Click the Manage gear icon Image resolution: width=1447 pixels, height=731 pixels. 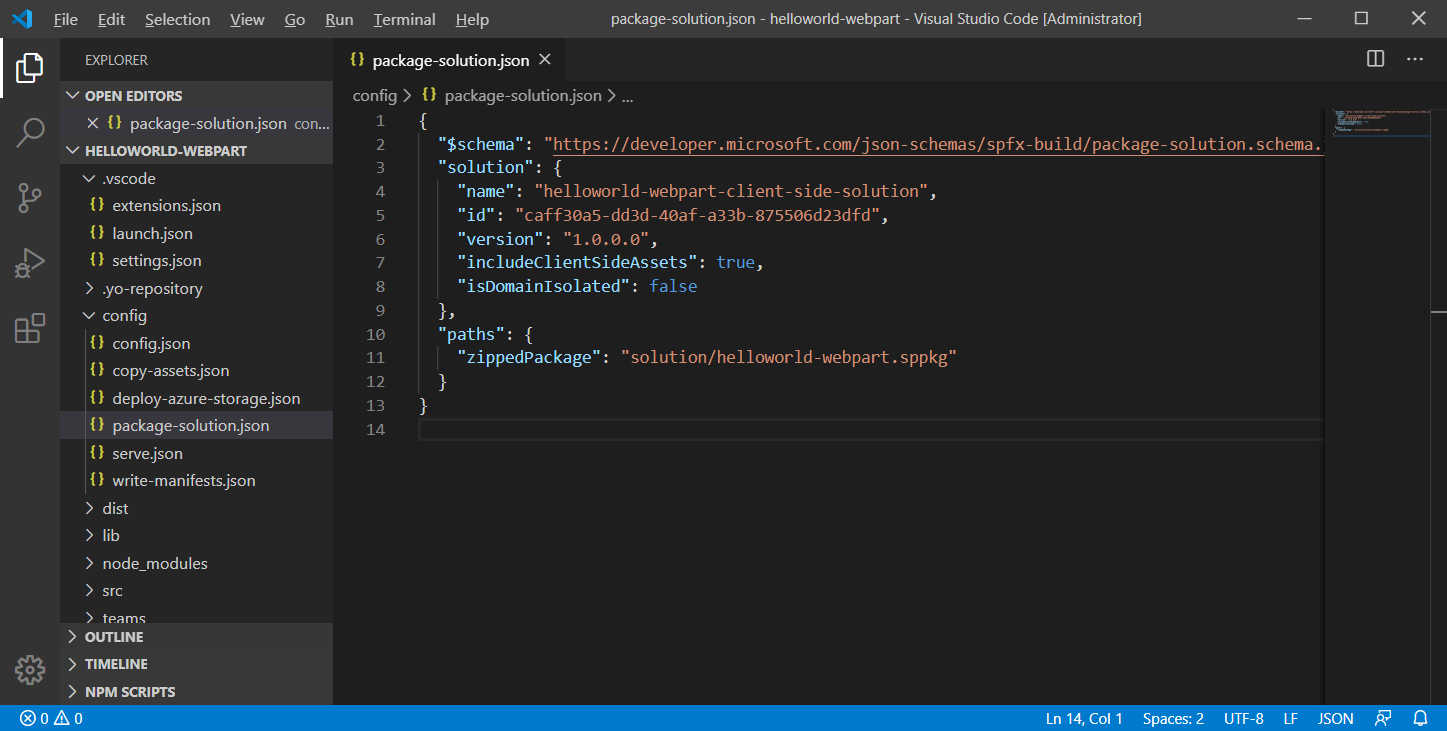tap(30, 670)
